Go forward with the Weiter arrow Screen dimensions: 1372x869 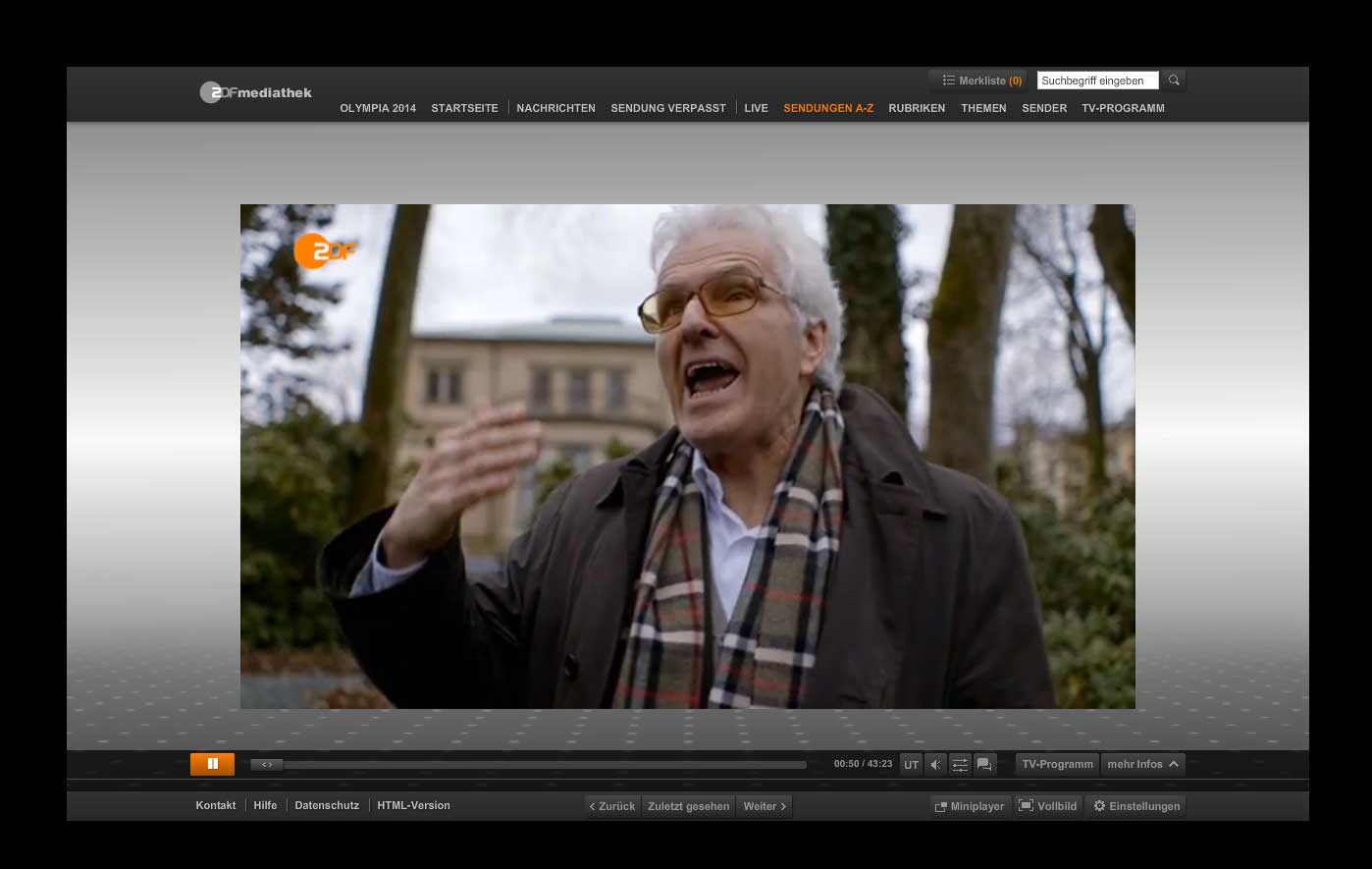point(765,806)
